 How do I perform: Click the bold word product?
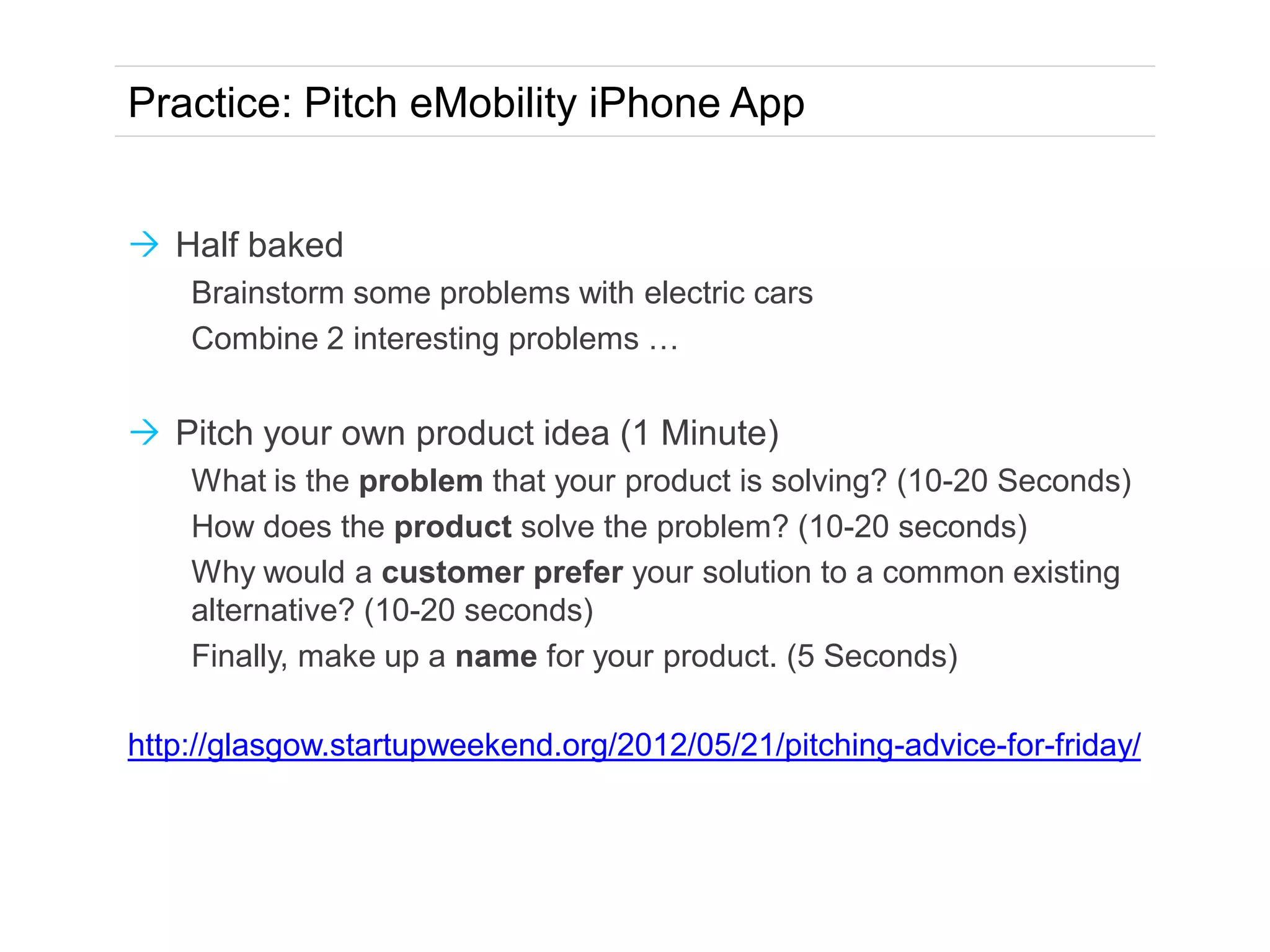(x=453, y=527)
